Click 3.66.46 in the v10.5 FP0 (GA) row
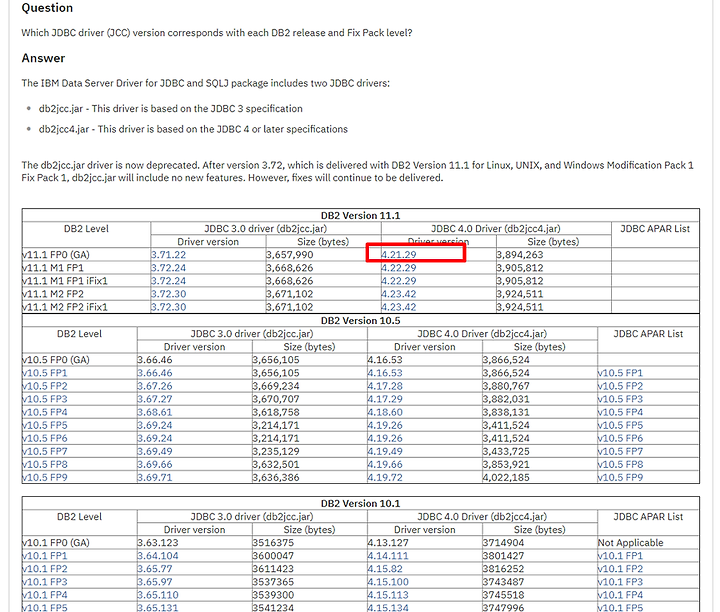The image size is (720, 612). tap(155, 360)
